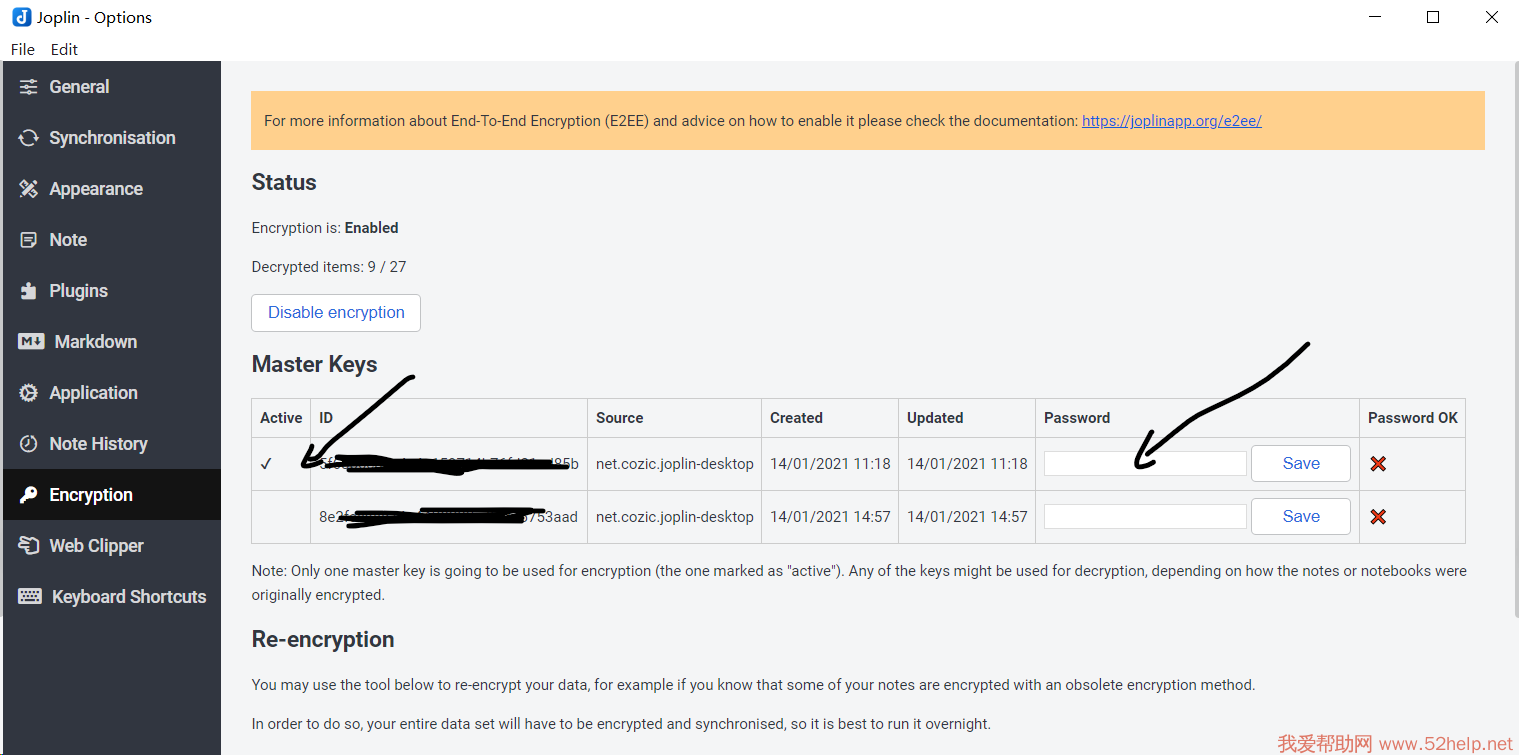Click the Synchronisation sync arrows icon
1519x755 pixels.
29,138
